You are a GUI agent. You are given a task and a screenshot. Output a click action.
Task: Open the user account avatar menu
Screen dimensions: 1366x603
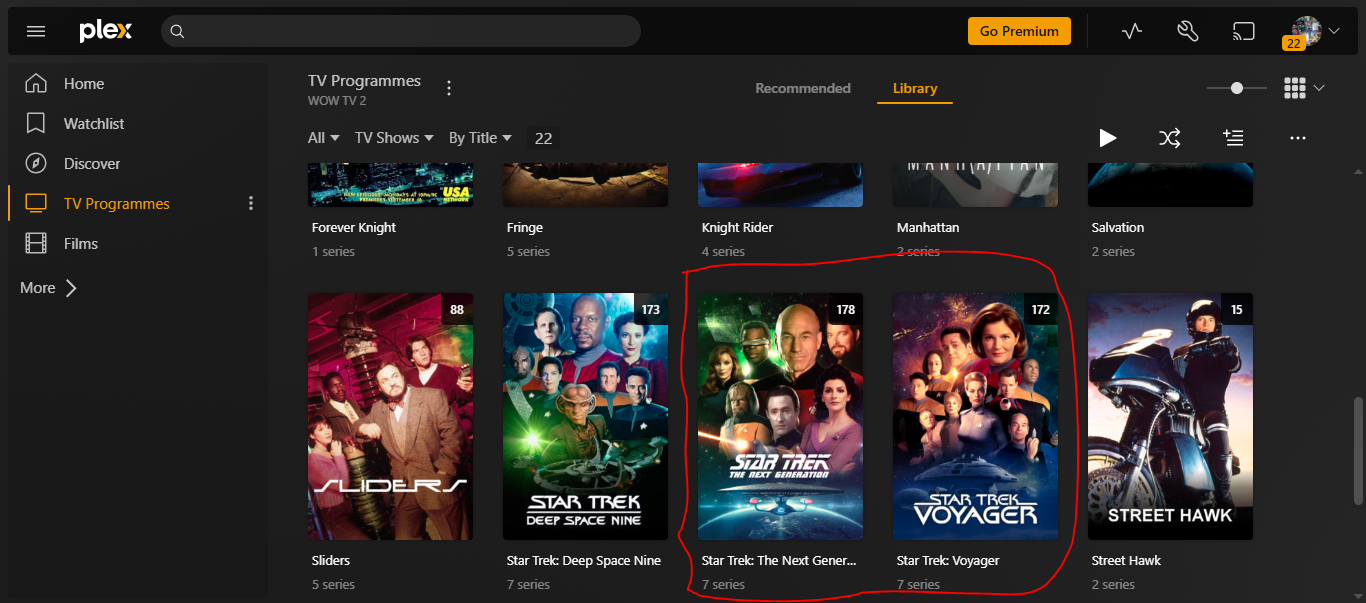click(x=1314, y=31)
